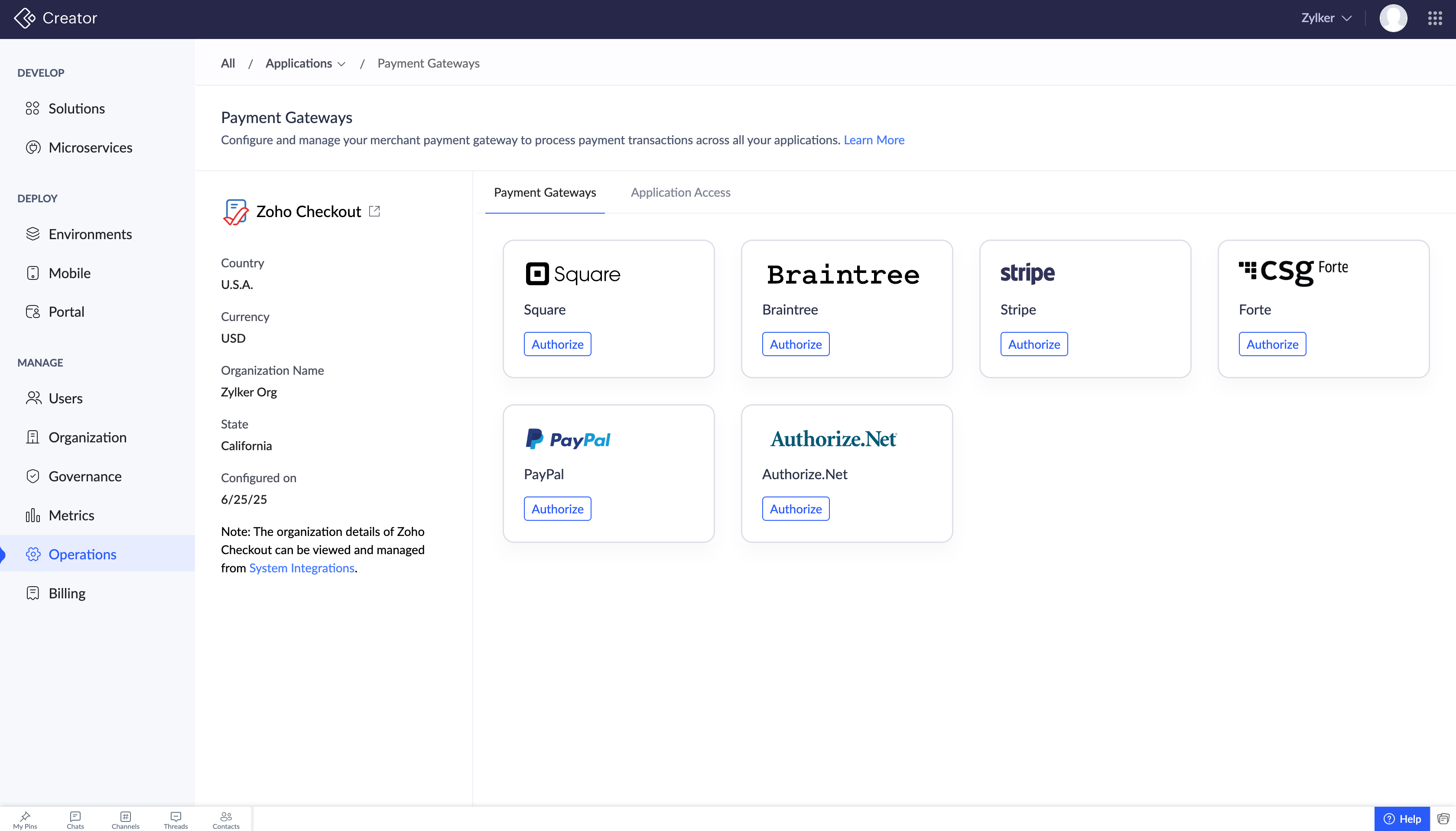Authorize the PayPal gateway
This screenshot has height=831, width=1456.
click(x=557, y=509)
